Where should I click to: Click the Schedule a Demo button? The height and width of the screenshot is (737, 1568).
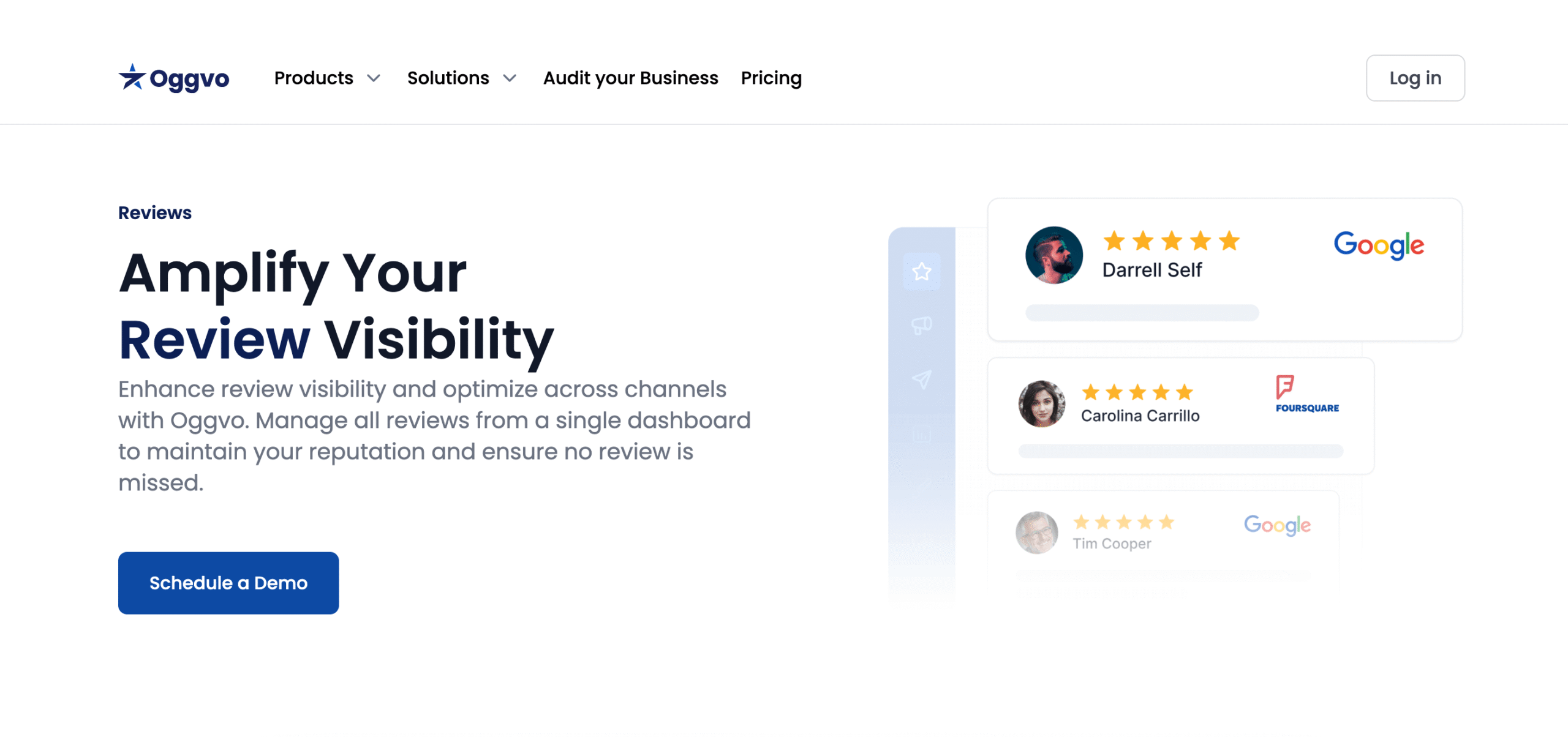point(228,583)
